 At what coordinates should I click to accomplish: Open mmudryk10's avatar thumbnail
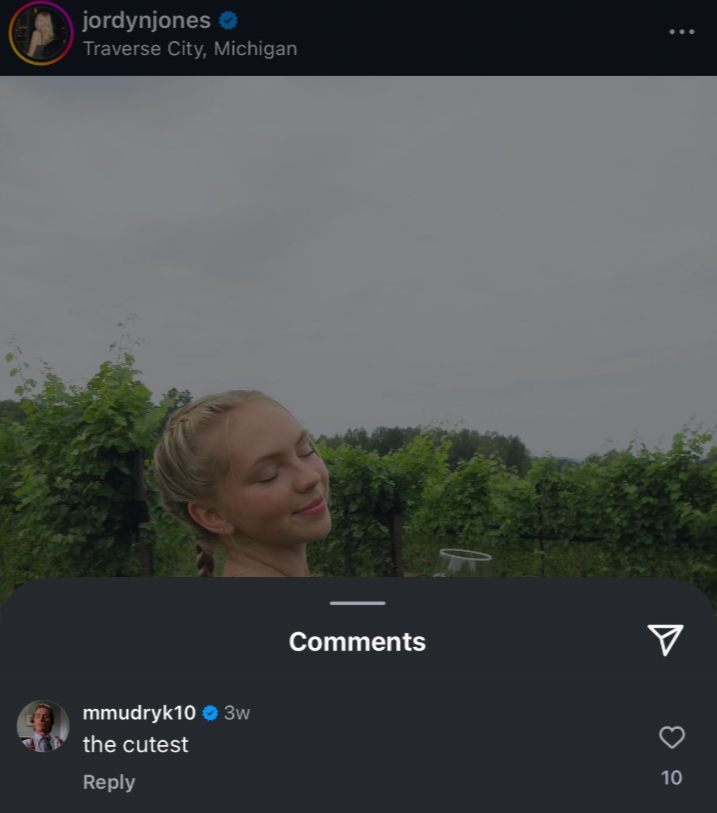click(x=43, y=726)
